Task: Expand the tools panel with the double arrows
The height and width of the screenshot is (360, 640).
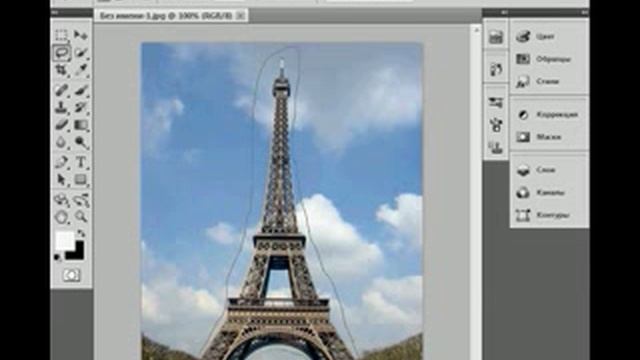Action: pyautogui.click(x=56, y=13)
